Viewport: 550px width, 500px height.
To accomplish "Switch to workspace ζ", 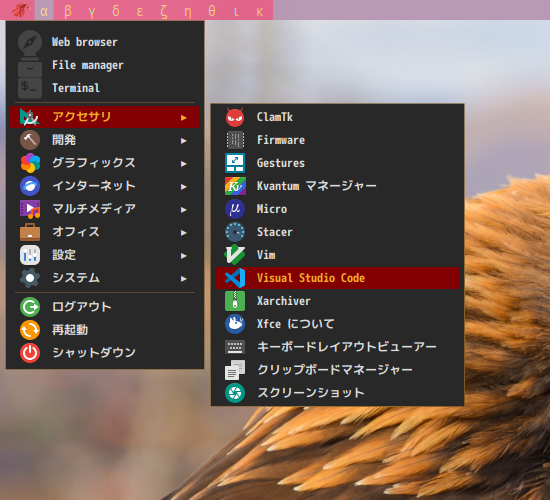I will [164, 11].
